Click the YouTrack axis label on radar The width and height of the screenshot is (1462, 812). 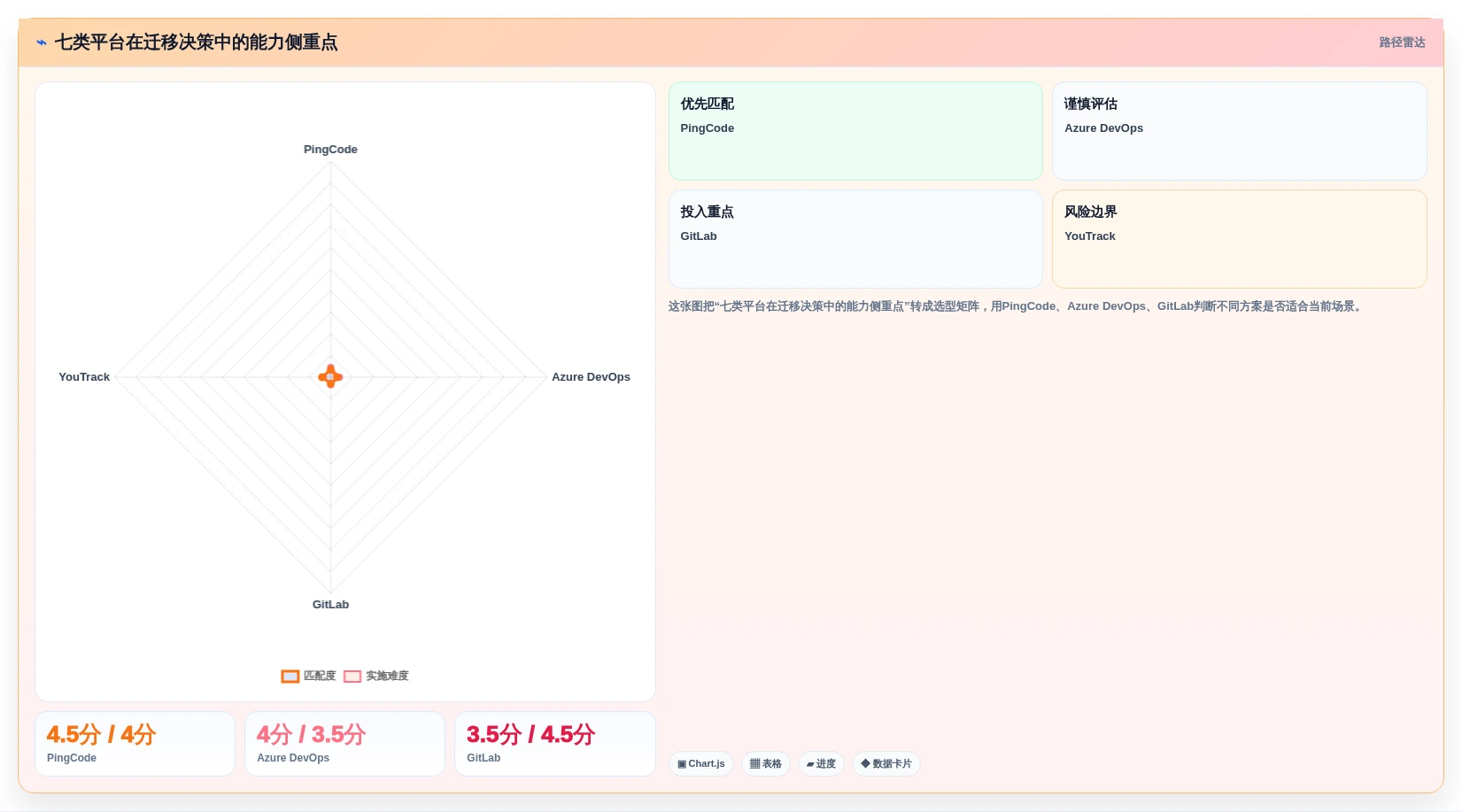(84, 376)
